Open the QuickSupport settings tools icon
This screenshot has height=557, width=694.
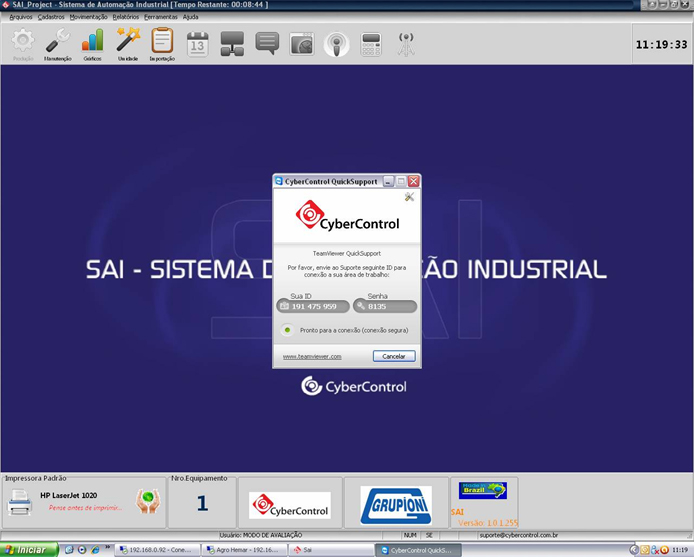coord(409,197)
